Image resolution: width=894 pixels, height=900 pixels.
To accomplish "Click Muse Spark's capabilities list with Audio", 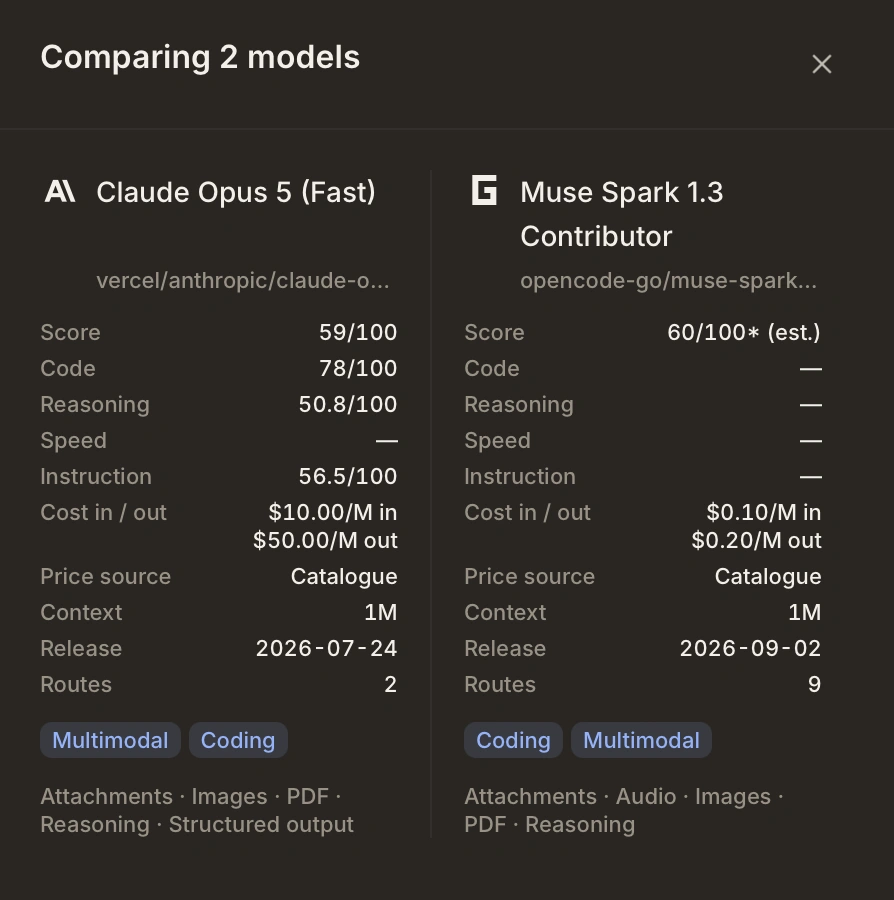I will [x=624, y=810].
